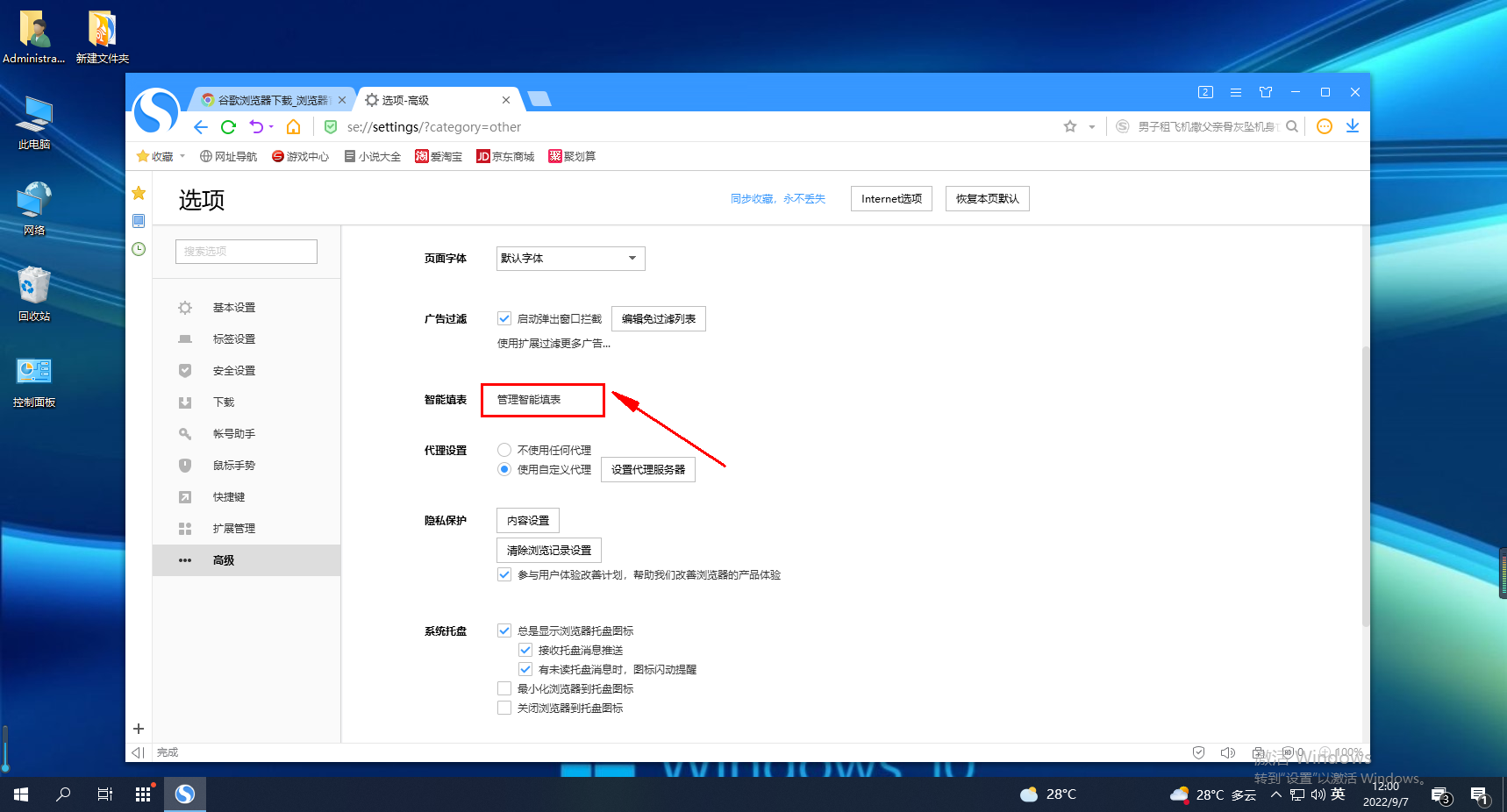Click the 搜索选项 search input field

[246, 251]
